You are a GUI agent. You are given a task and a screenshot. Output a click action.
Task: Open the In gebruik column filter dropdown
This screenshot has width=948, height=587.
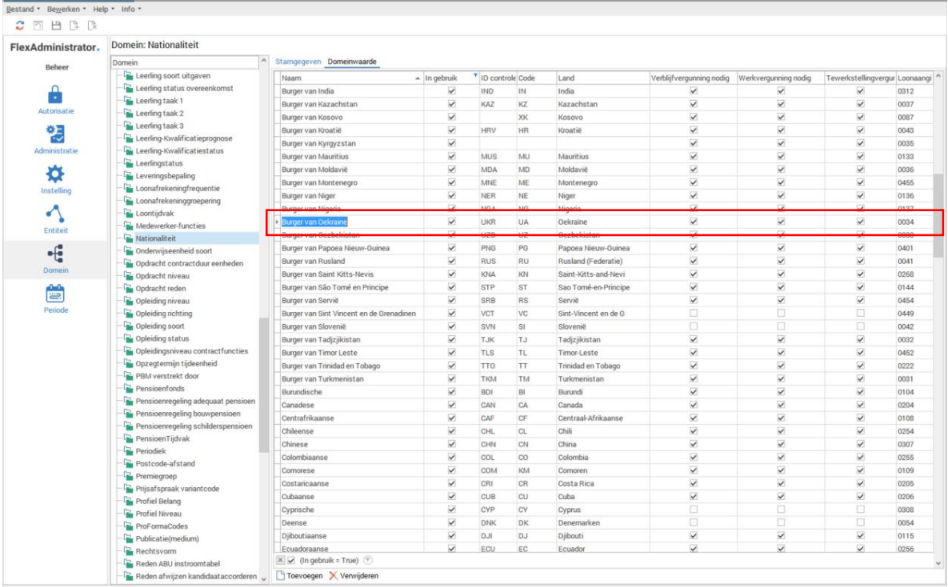pyautogui.click(x=474, y=76)
